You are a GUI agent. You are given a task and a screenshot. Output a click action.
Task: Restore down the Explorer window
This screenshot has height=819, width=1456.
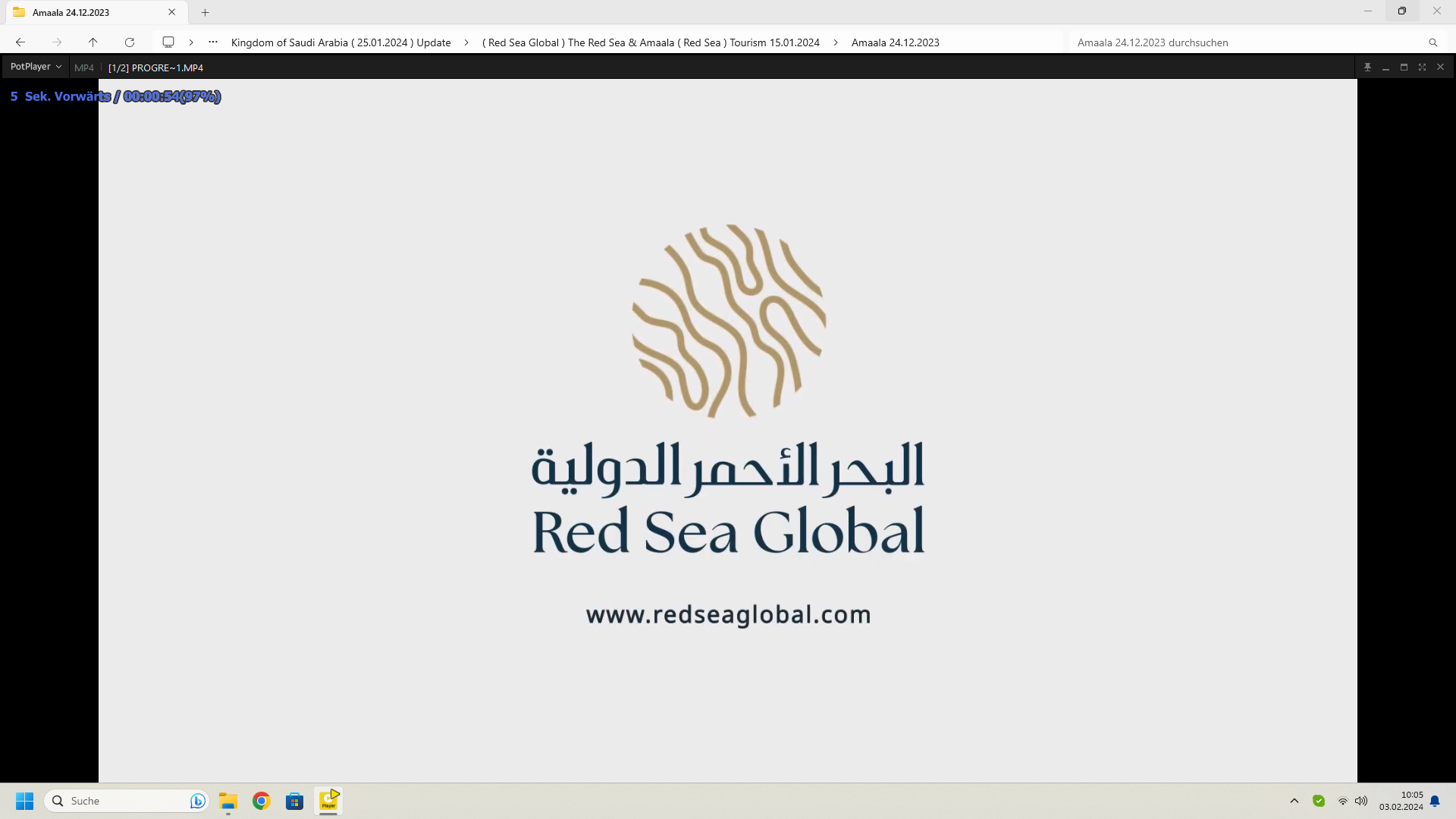pos(1402,11)
